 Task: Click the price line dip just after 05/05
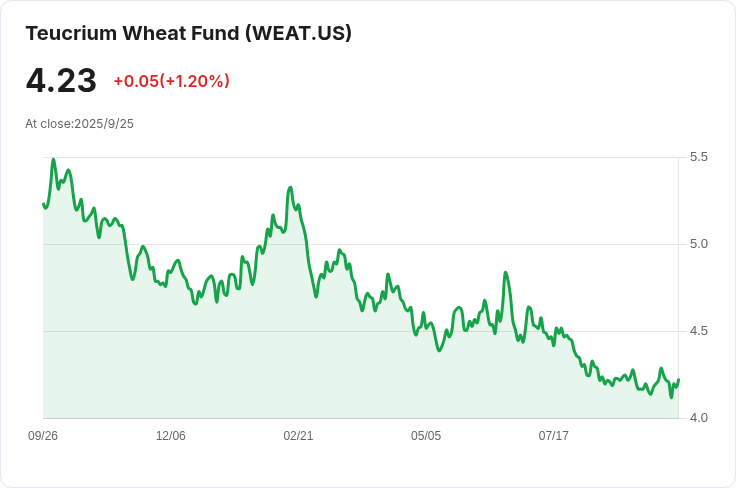(439, 350)
